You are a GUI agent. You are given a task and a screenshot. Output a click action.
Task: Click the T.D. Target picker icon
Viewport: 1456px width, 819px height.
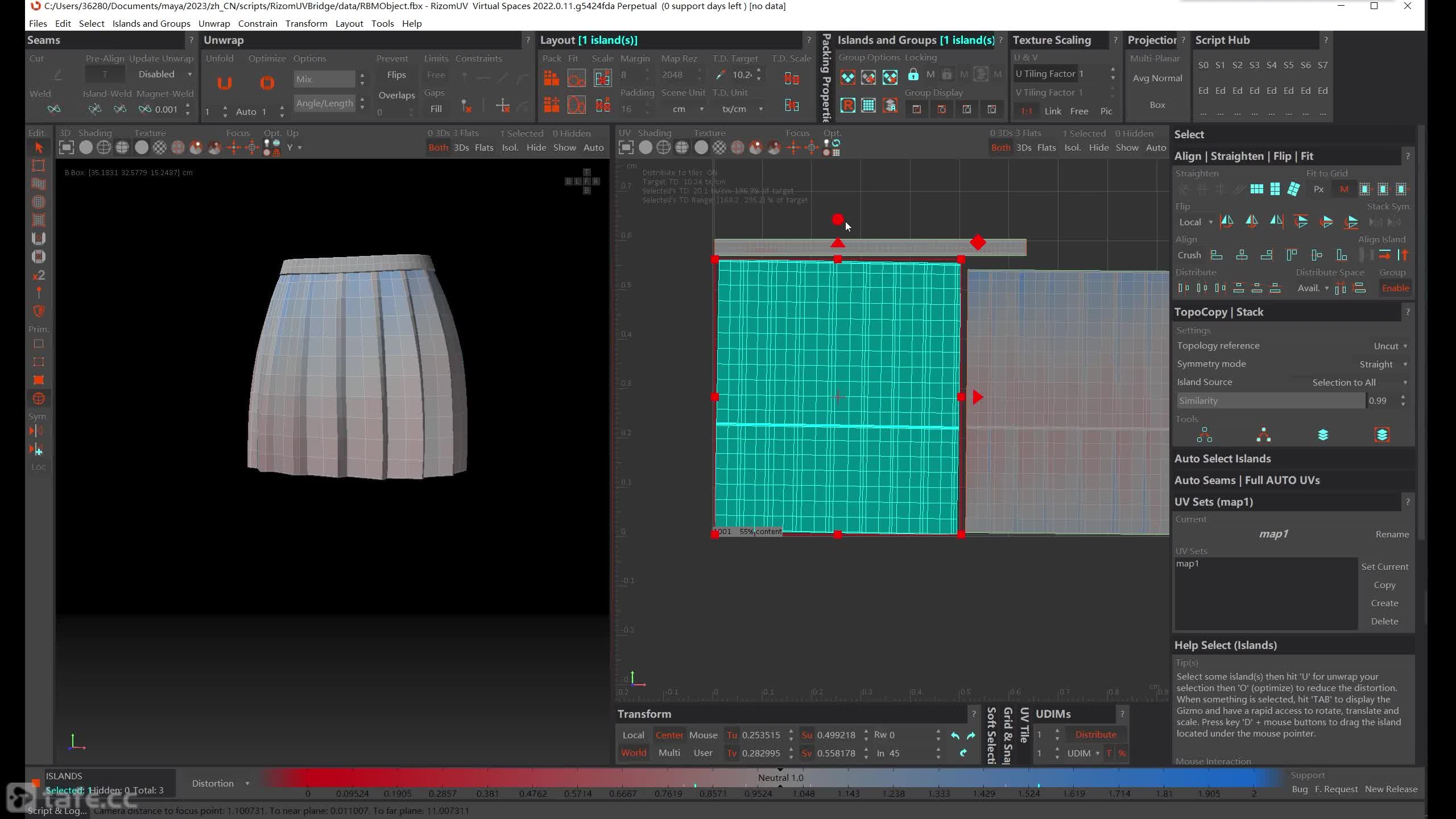(721, 75)
